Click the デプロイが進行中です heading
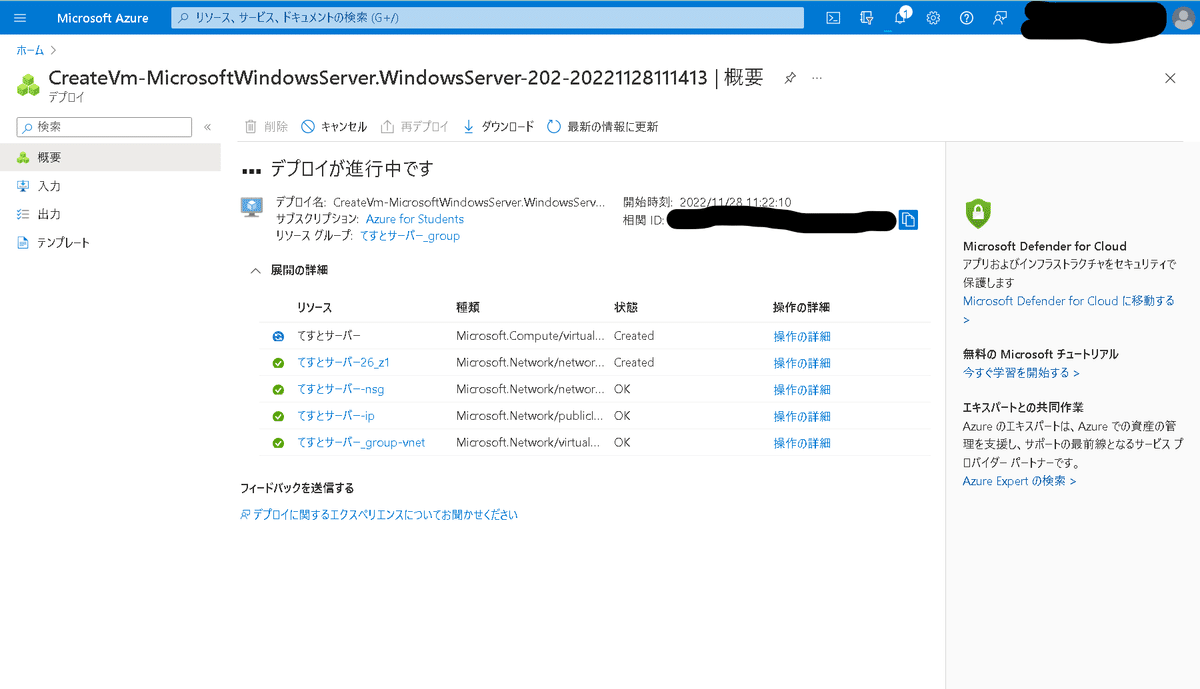 (352, 169)
